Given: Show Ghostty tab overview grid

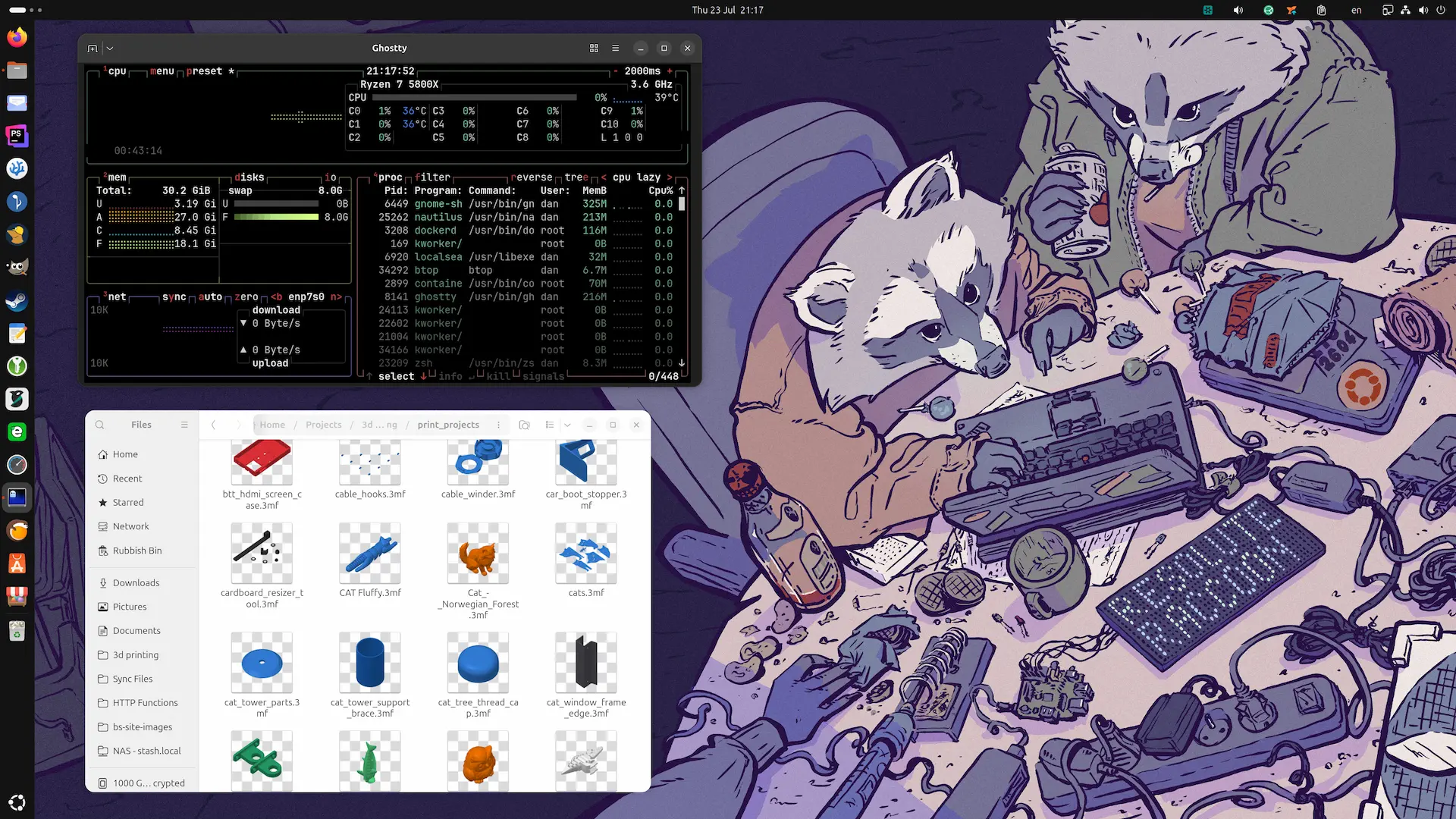Looking at the screenshot, I should (594, 49).
